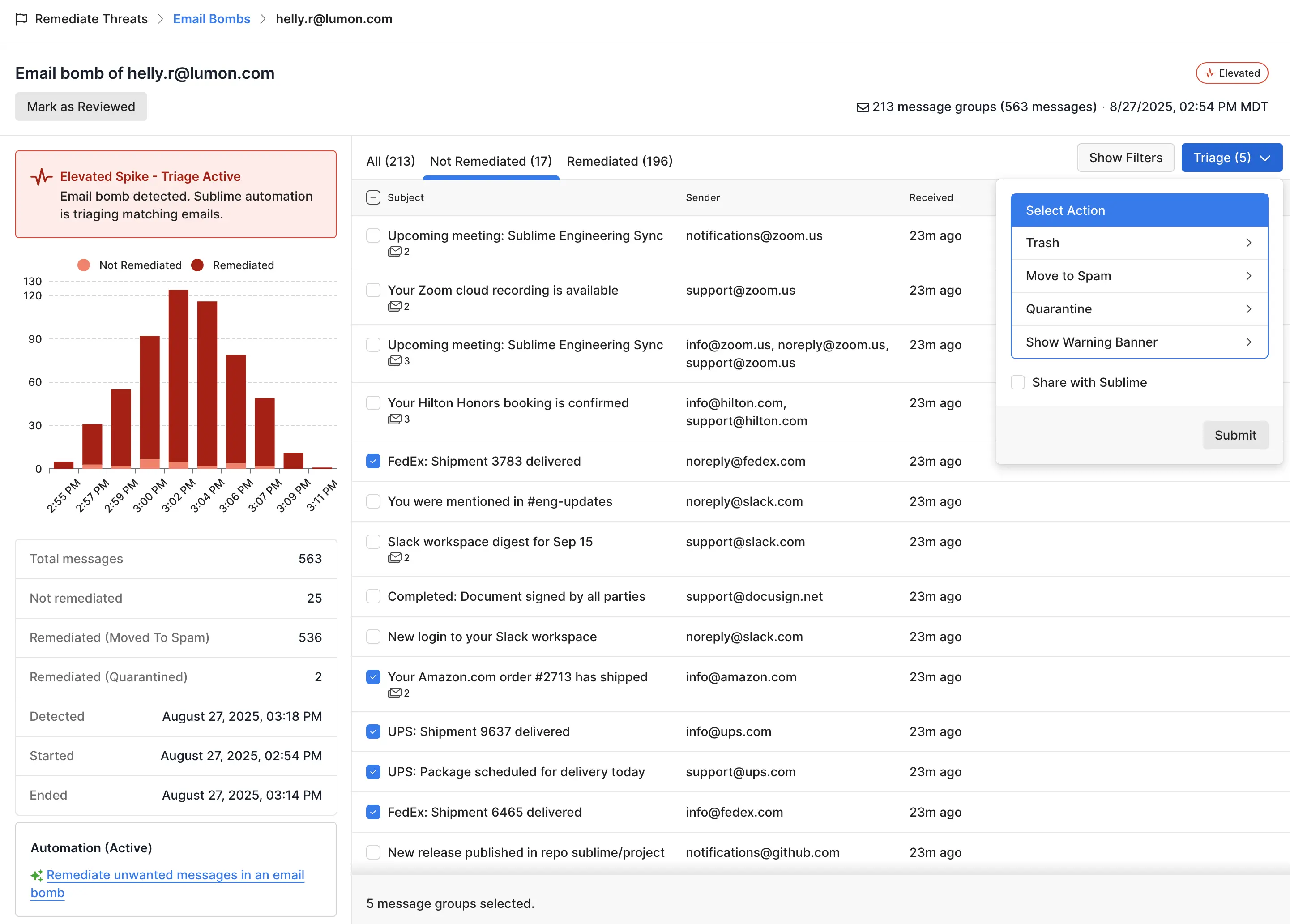
Task: Click the envelope icon beside 213 message groups
Action: (x=862, y=107)
